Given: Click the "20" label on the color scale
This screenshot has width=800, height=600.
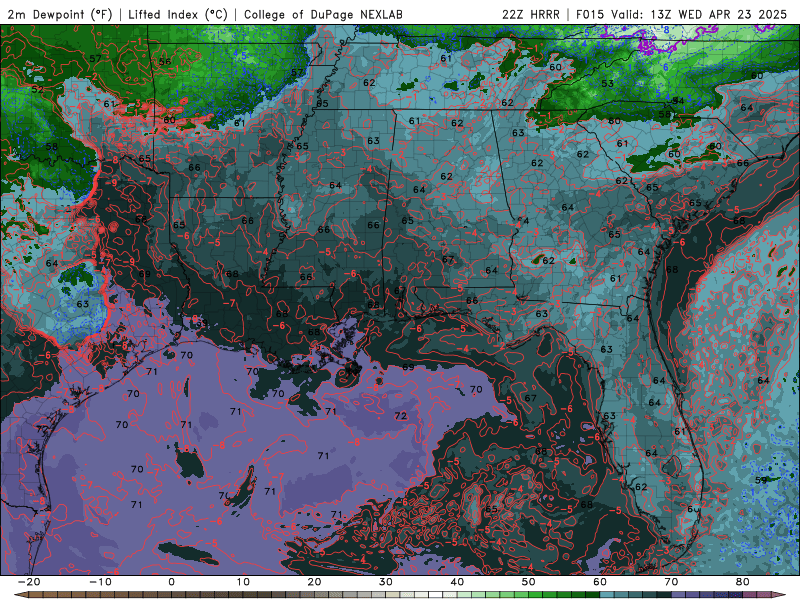Looking at the screenshot, I should point(314,582).
